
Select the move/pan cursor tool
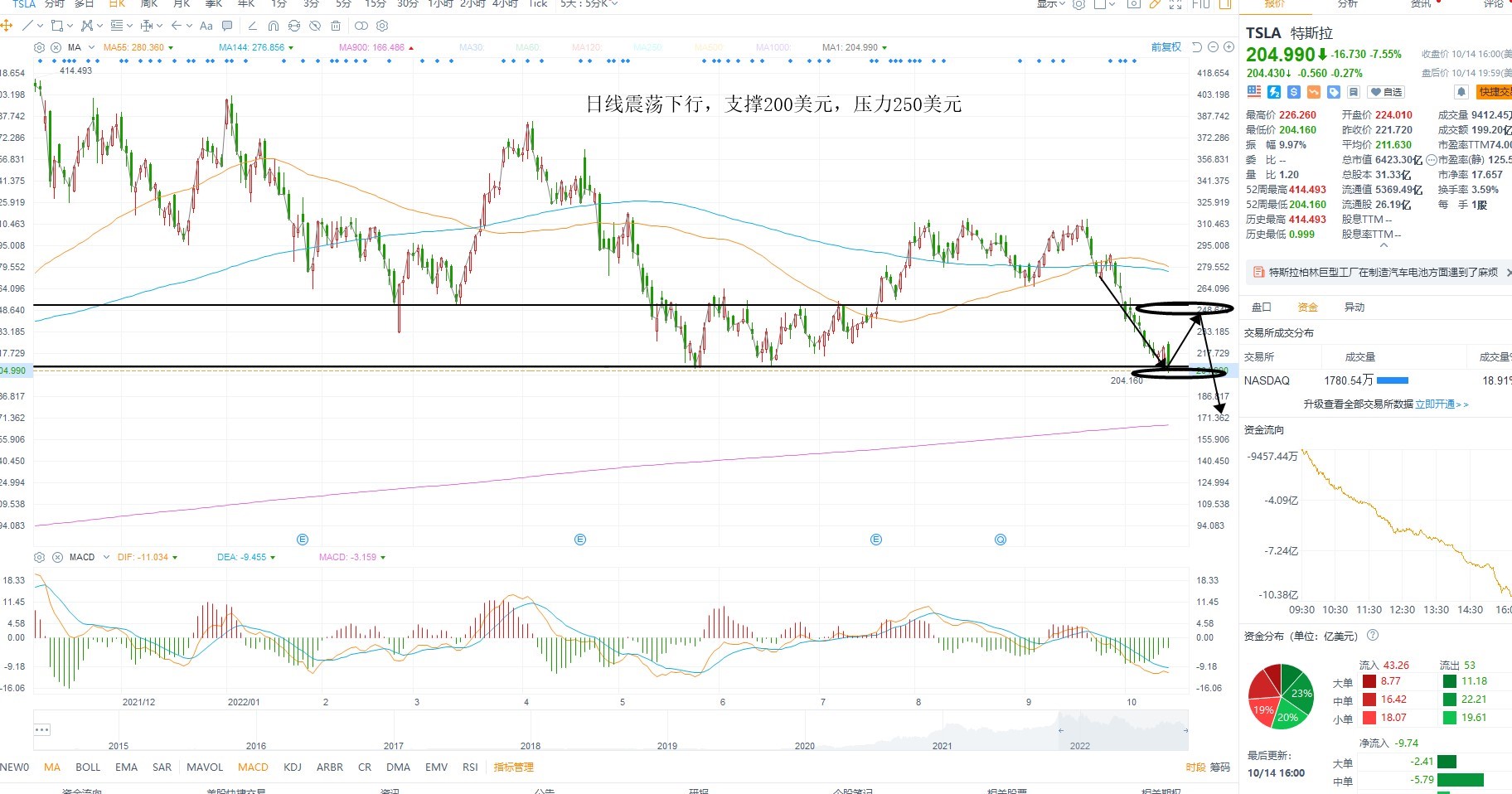click(6, 26)
